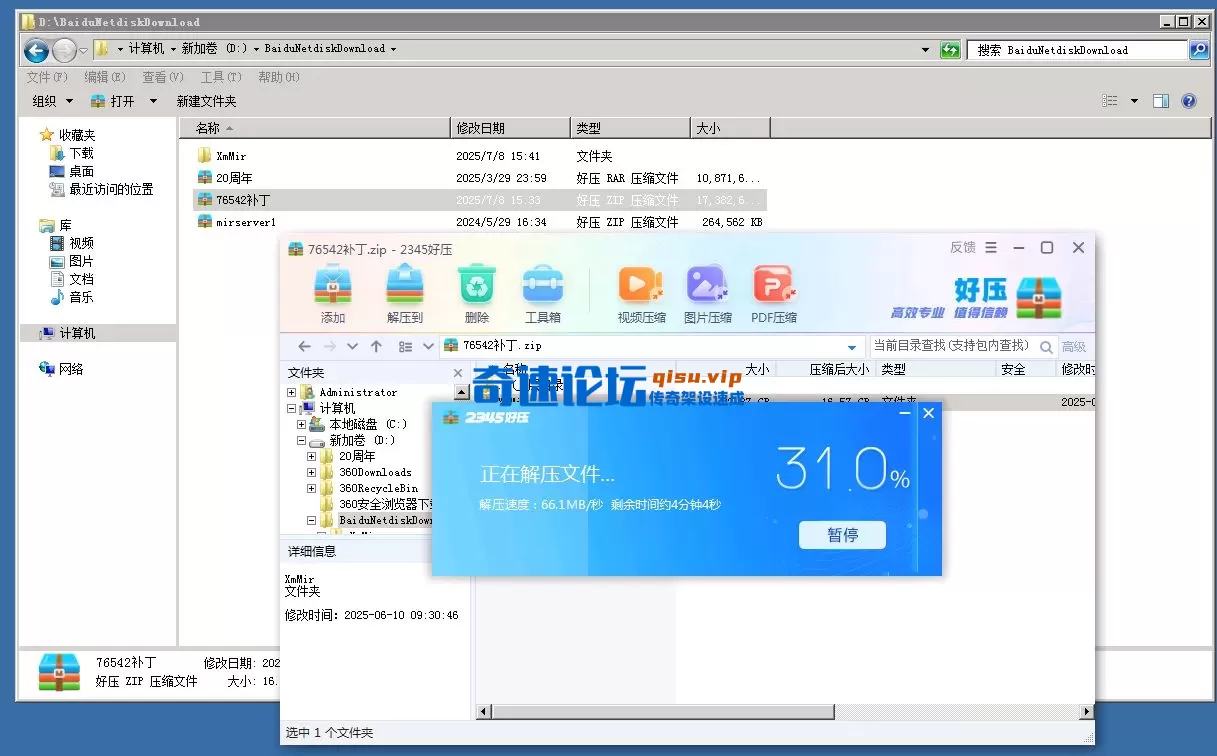
Task: Click the back arrow in HaoZip toolbar
Action: tap(304, 345)
